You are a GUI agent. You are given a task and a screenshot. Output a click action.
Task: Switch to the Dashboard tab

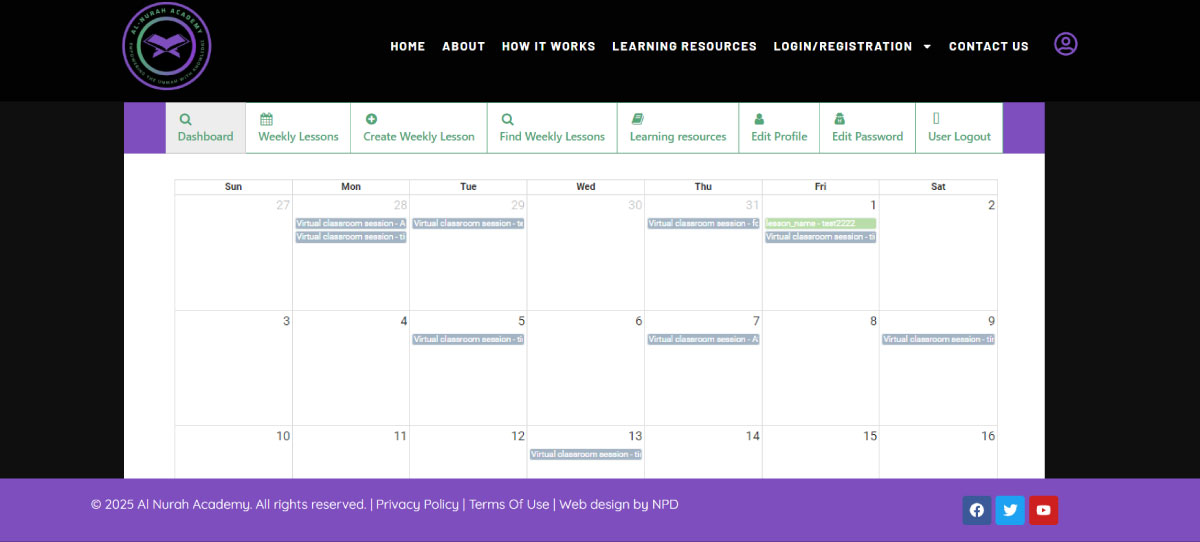pyautogui.click(x=206, y=128)
